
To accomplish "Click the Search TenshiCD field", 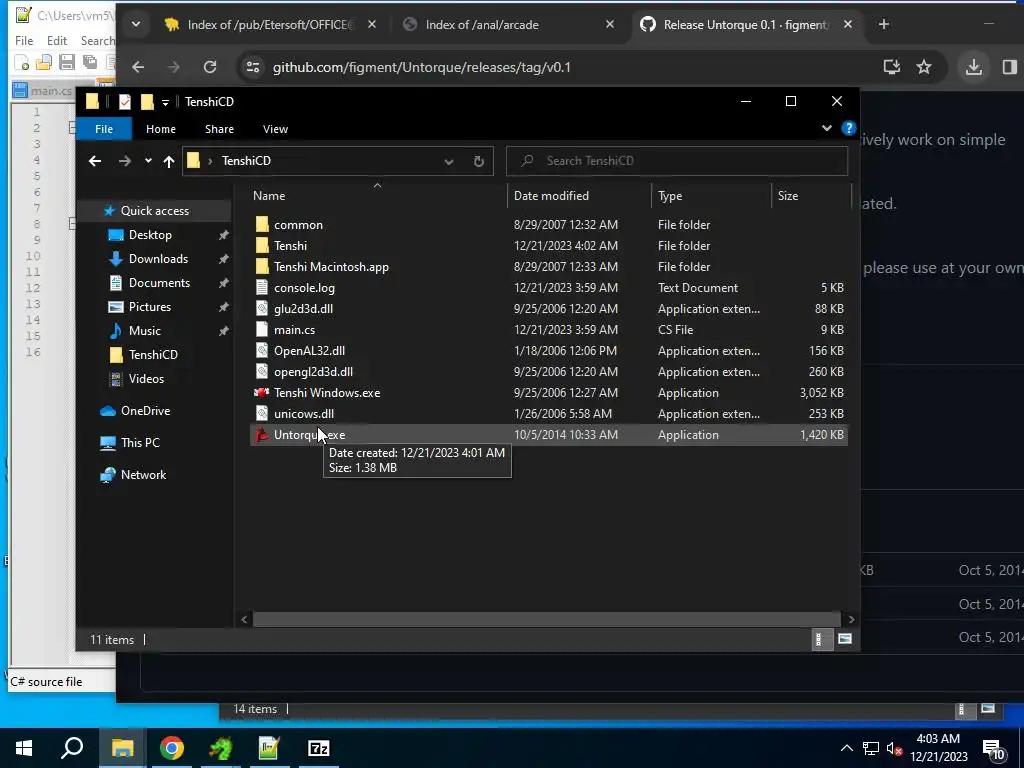I will (x=677, y=161).
